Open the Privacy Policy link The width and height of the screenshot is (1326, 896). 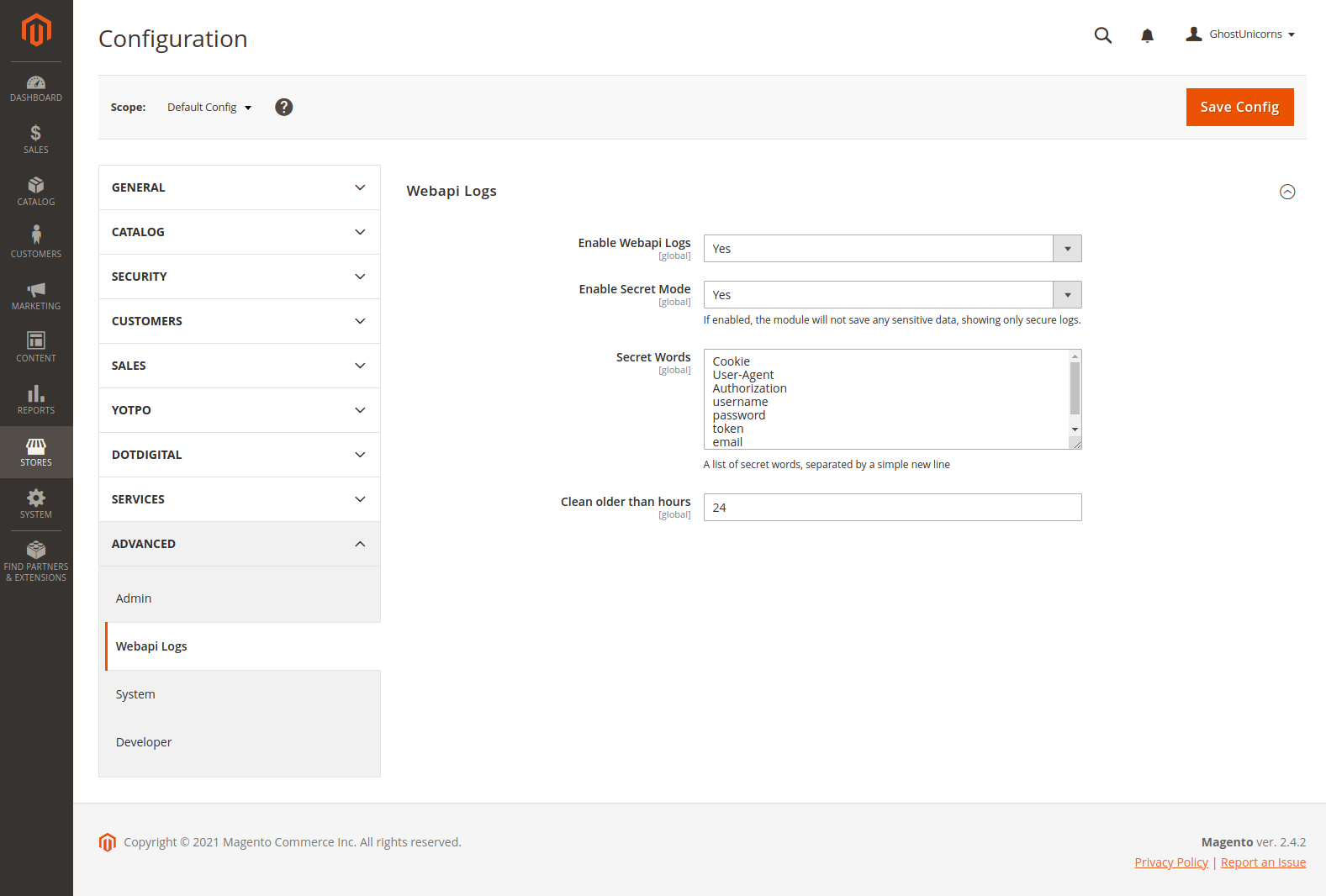[x=1170, y=862]
